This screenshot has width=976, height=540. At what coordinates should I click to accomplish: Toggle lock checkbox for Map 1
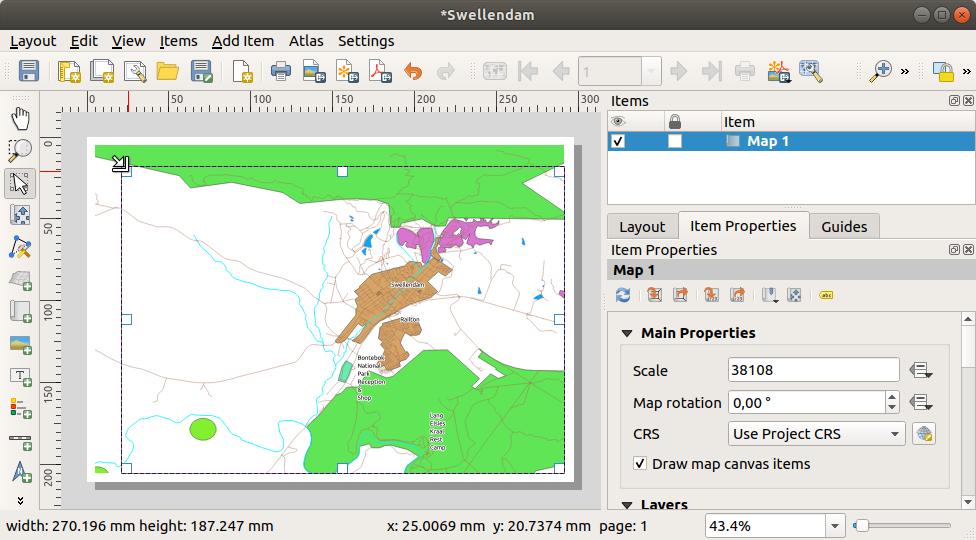(x=675, y=142)
